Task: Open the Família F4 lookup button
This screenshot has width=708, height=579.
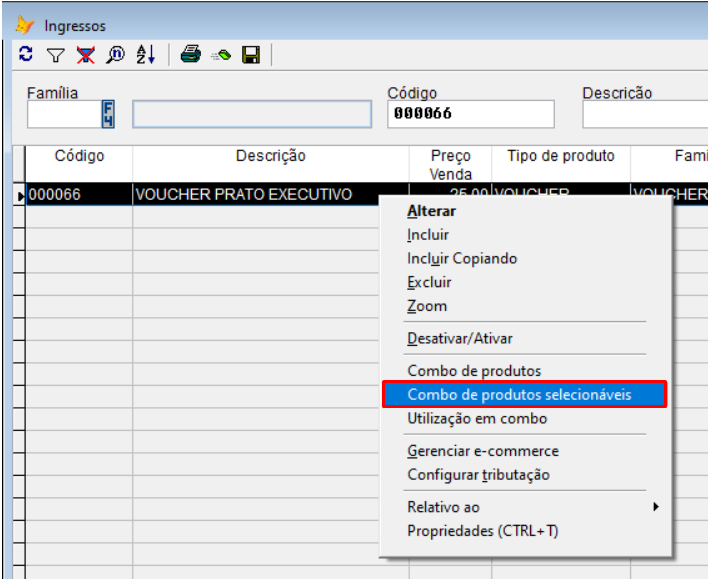Action: pyautogui.click(x=109, y=115)
